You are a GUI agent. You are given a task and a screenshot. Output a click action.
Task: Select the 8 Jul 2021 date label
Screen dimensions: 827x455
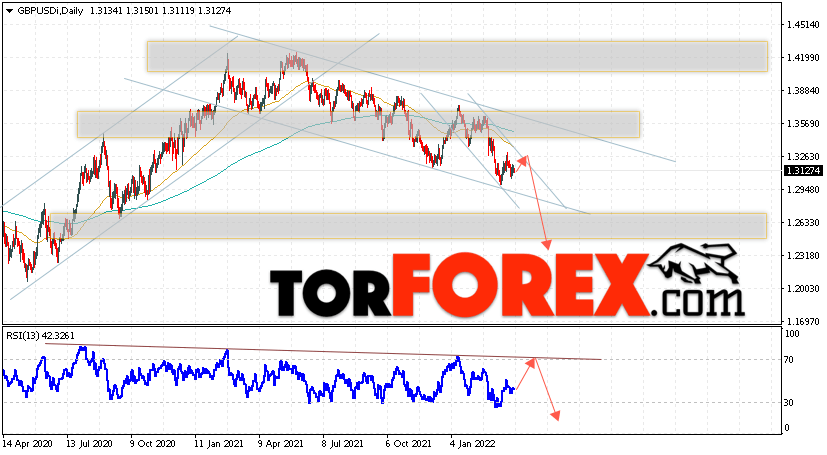[343, 444]
